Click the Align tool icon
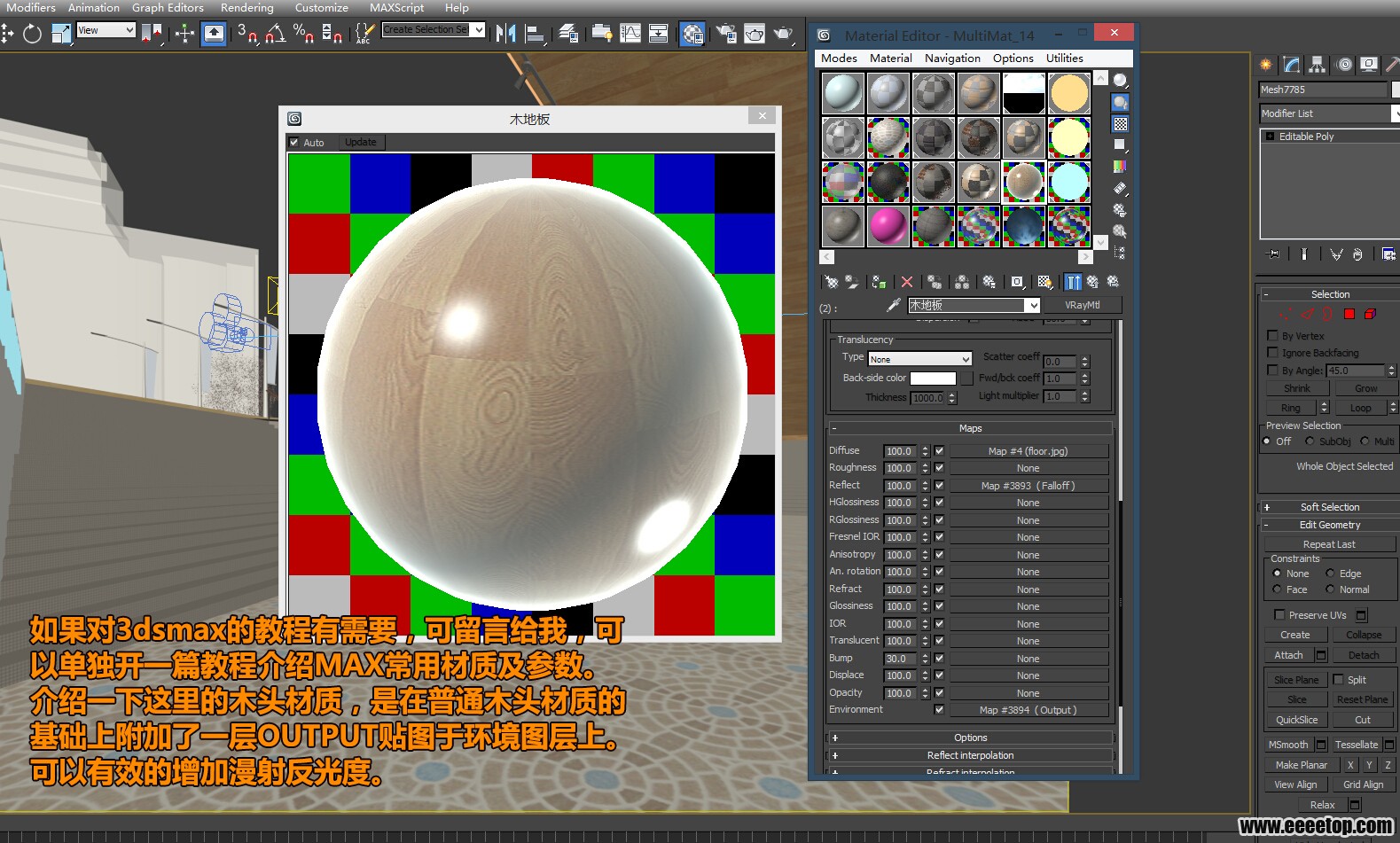The width and height of the screenshot is (1400, 843). 536,34
